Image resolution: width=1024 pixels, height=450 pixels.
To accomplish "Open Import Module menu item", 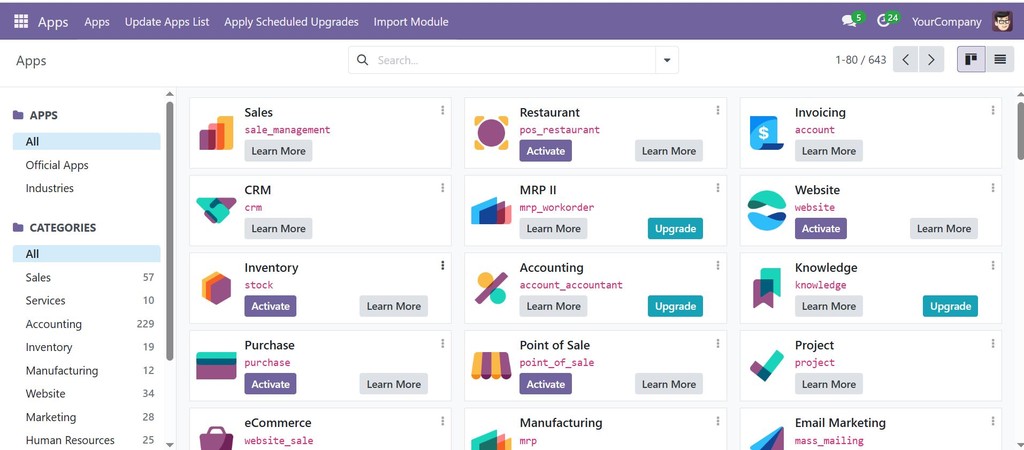I will pyautogui.click(x=411, y=22).
